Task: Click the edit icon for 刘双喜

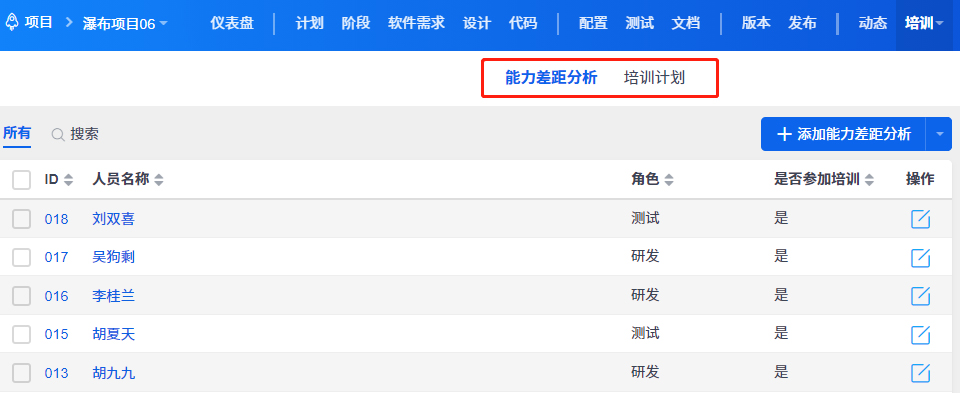Action: 920,219
